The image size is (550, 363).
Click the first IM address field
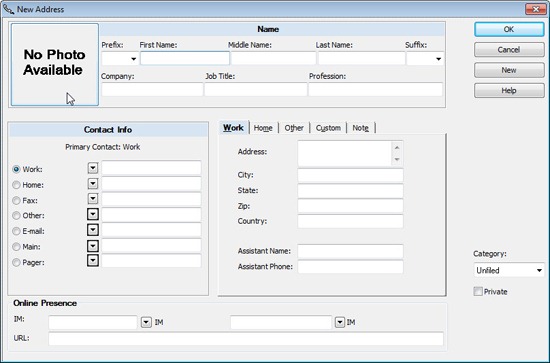(x=93, y=322)
